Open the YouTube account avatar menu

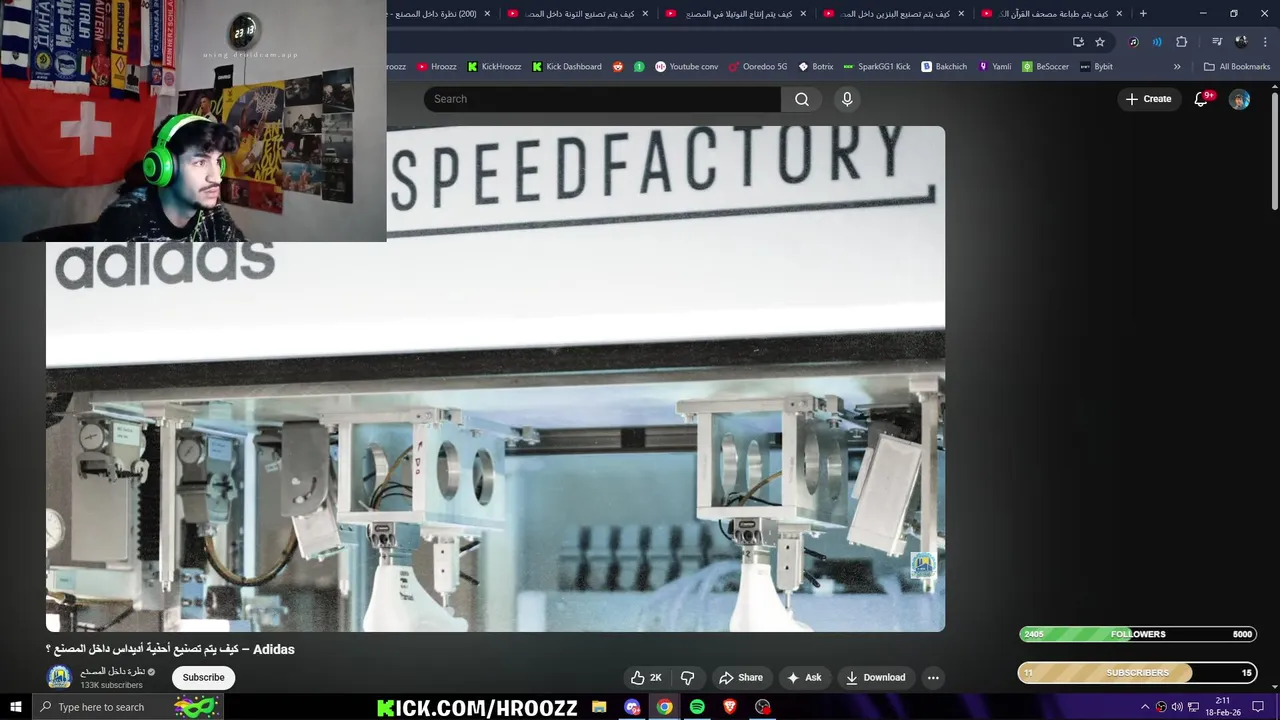[1239, 99]
